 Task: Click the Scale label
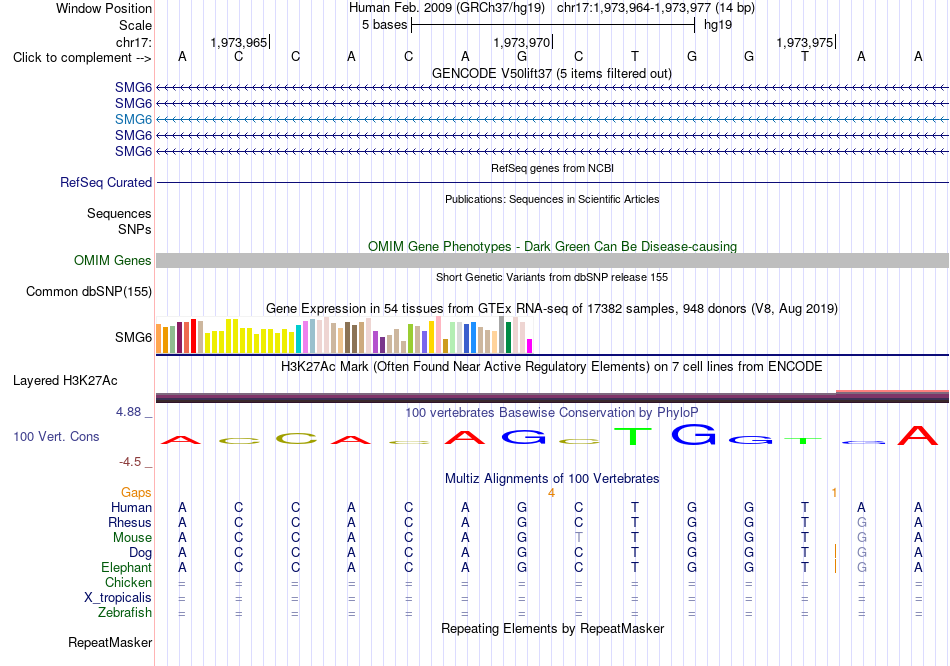136,25
